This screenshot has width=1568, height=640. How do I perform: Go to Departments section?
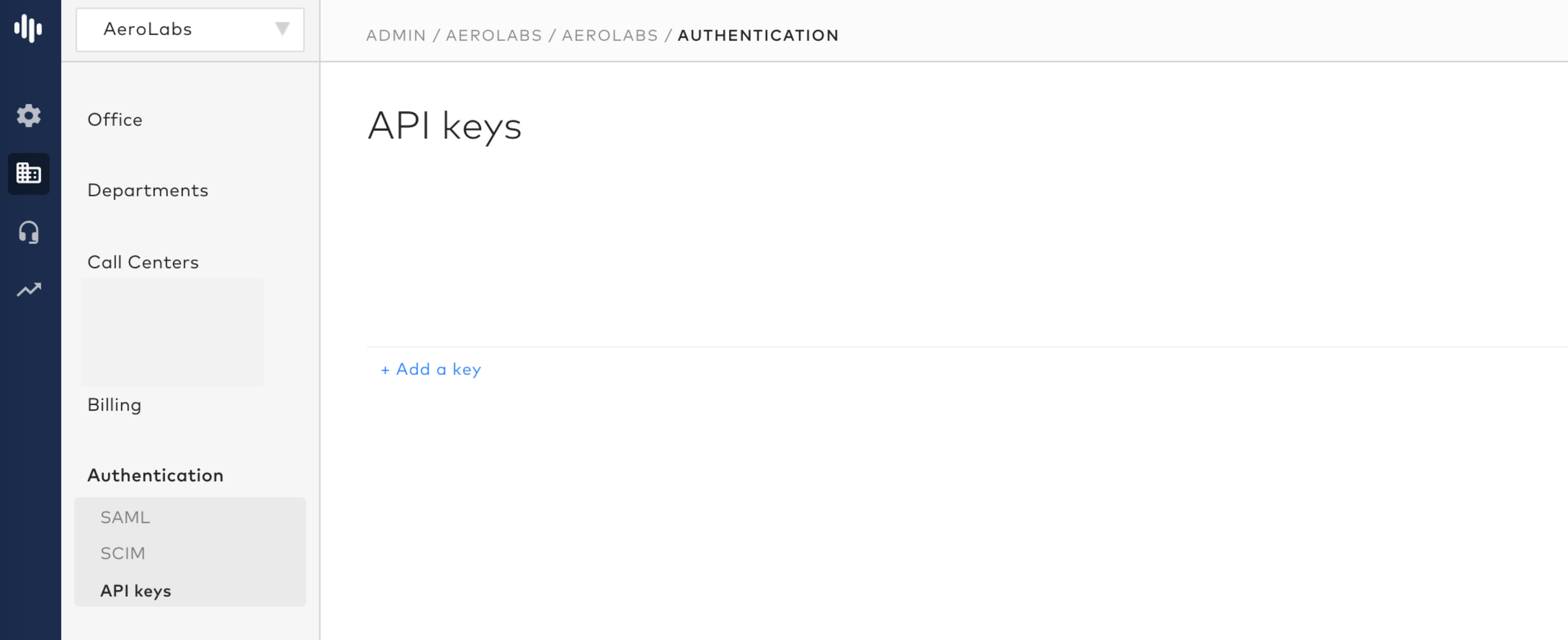[147, 190]
